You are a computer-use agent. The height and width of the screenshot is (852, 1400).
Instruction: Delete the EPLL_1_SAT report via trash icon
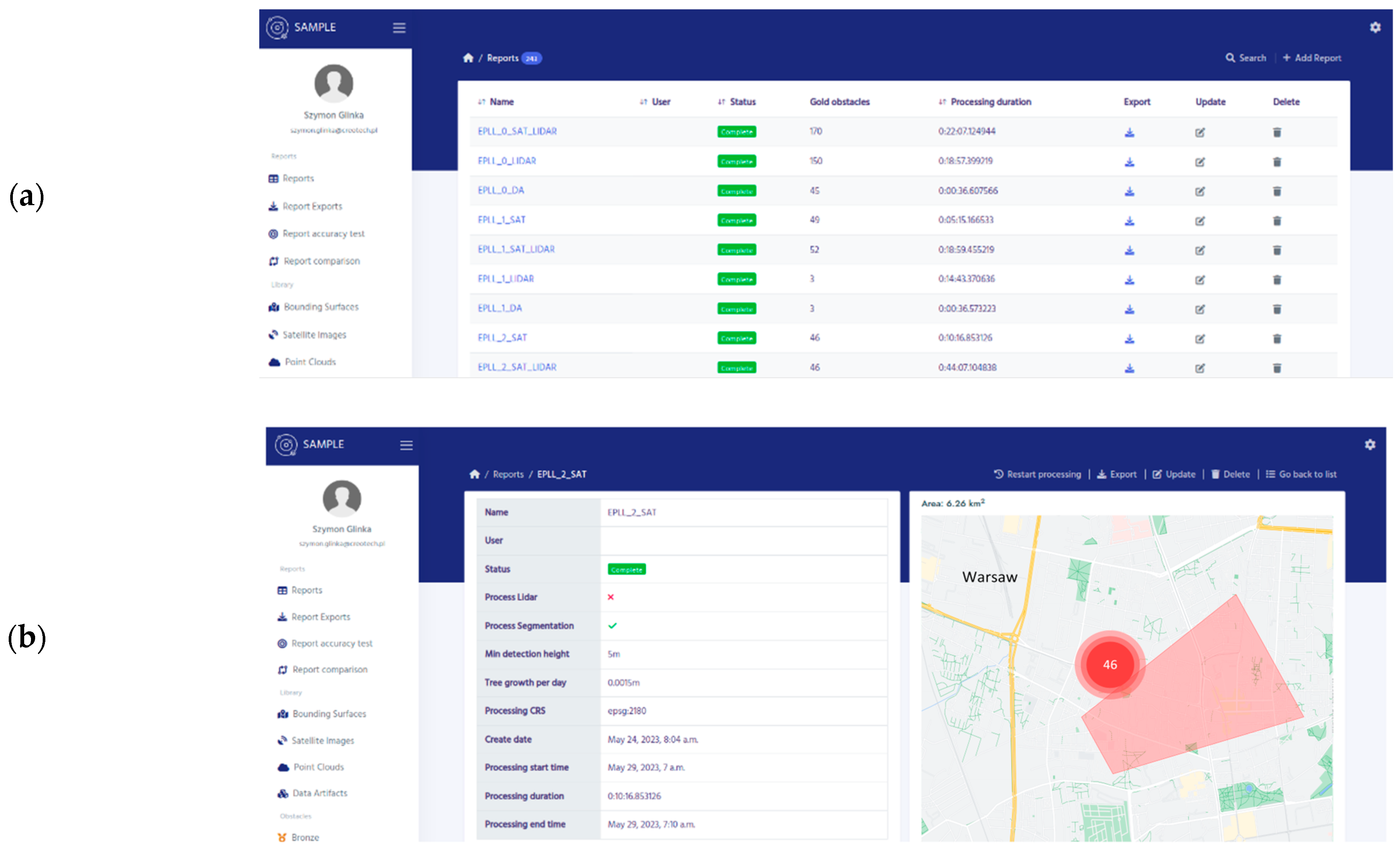click(x=1277, y=221)
